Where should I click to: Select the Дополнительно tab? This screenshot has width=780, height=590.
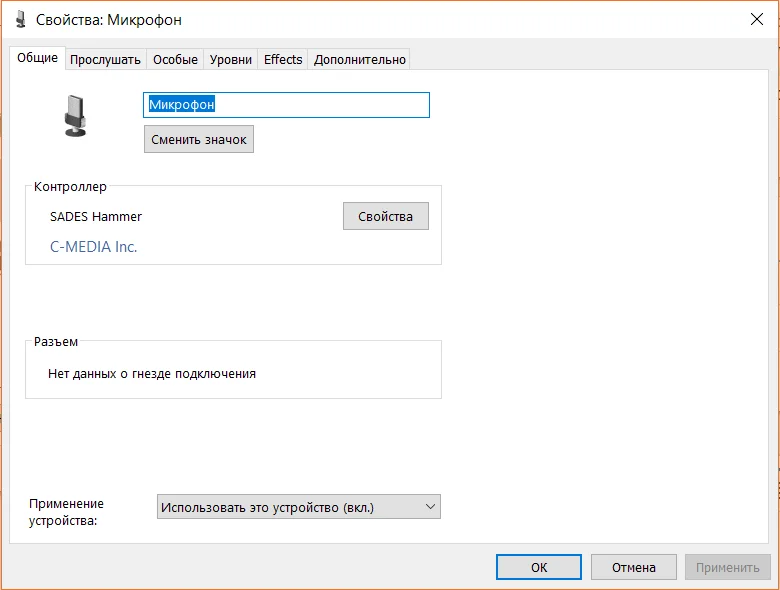pos(360,60)
